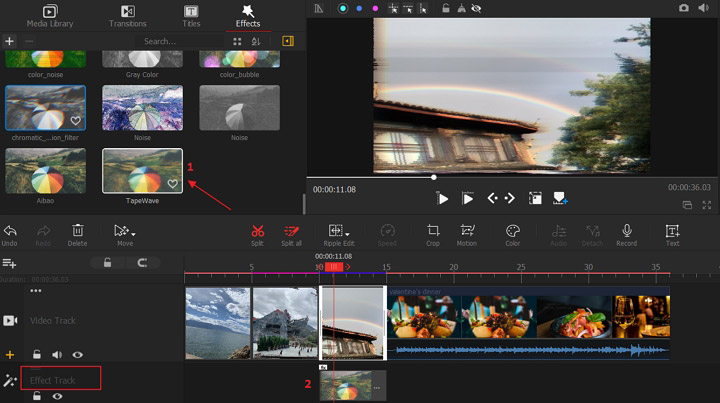Click the Split all tool
The image size is (720, 403).
[291, 233]
